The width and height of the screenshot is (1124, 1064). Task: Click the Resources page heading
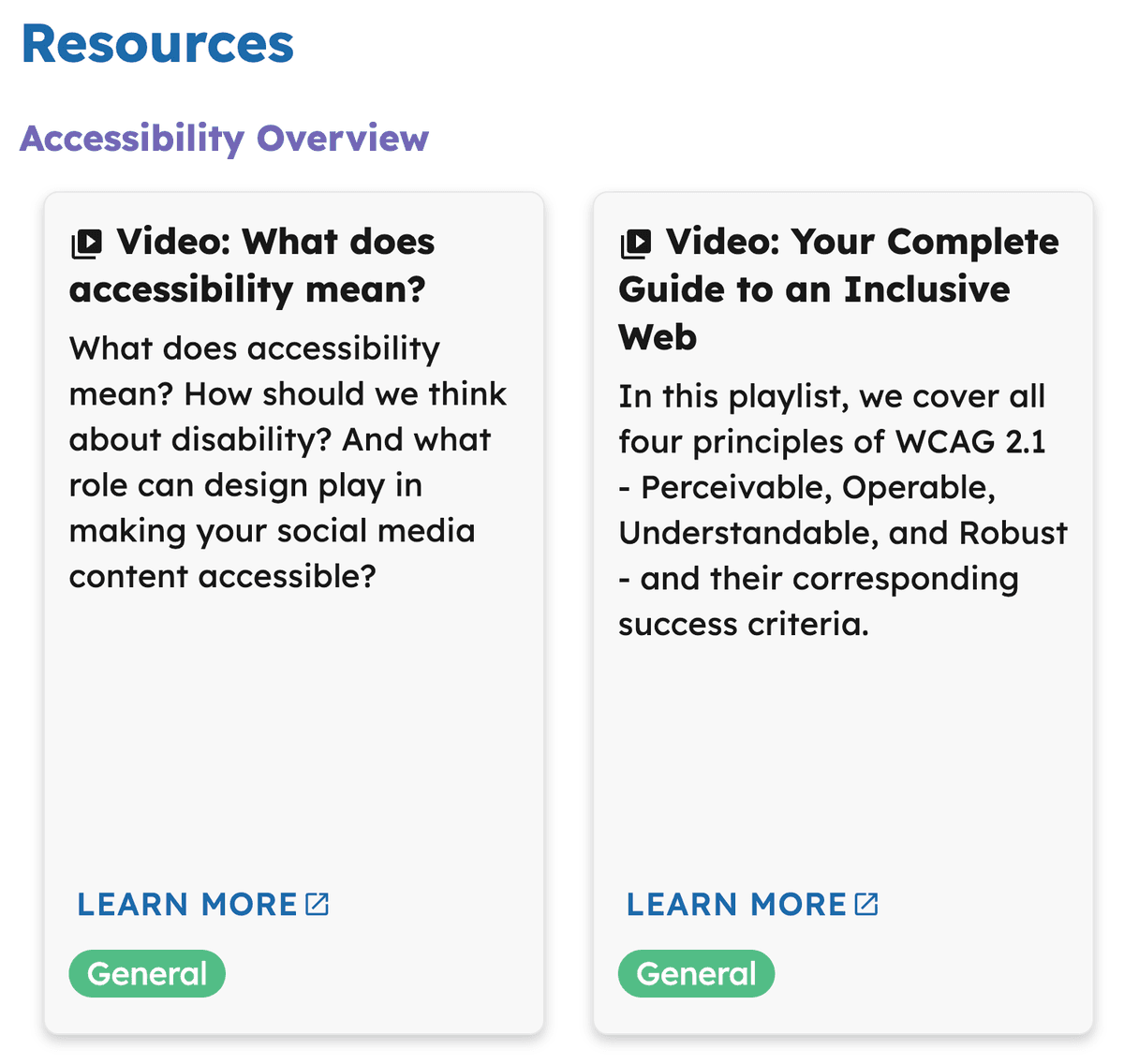click(x=157, y=43)
